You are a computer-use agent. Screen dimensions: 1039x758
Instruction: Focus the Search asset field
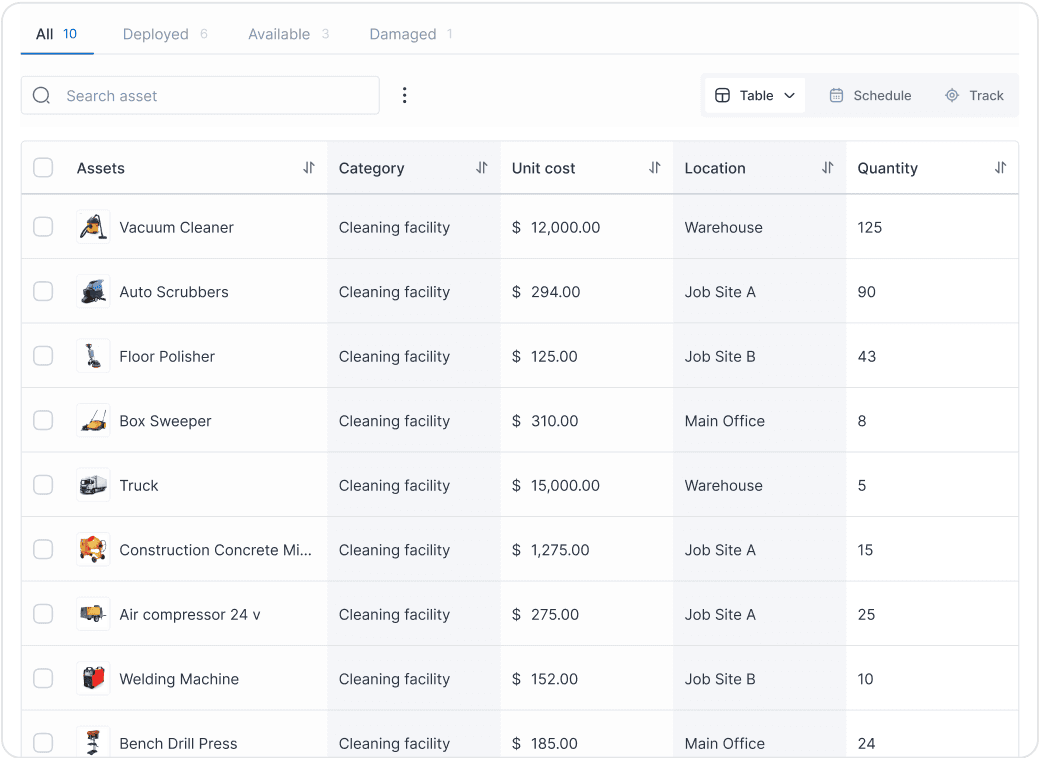click(200, 95)
